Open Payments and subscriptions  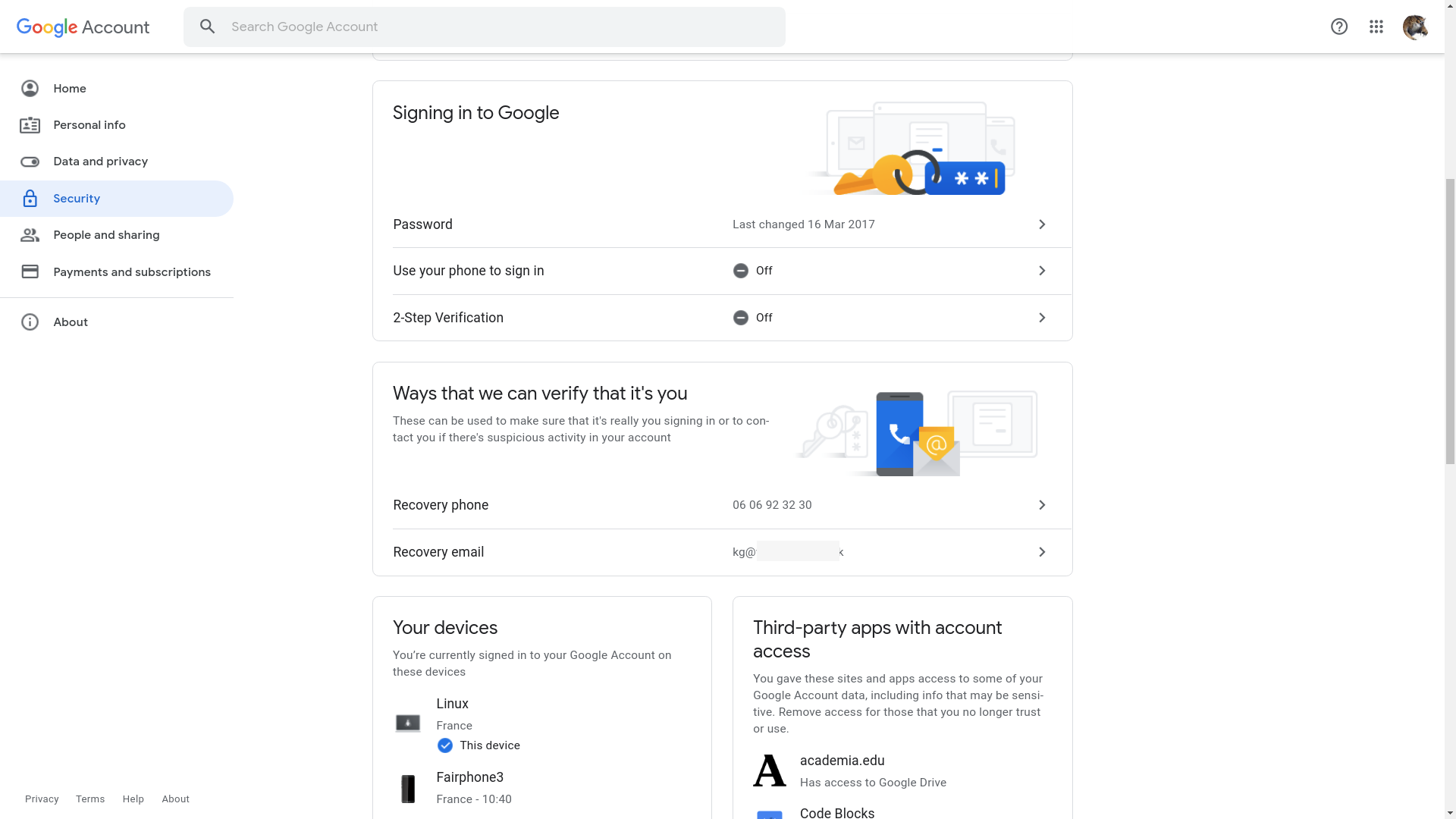[x=117, y=271]
